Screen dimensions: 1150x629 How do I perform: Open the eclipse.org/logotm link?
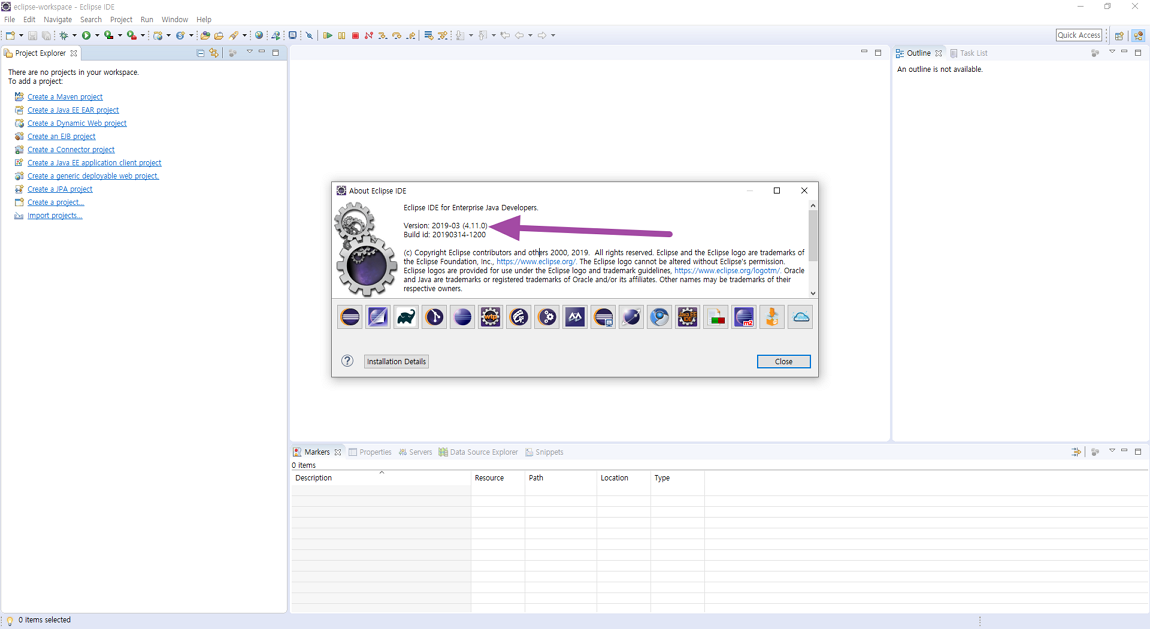click(x=727, y=271)
